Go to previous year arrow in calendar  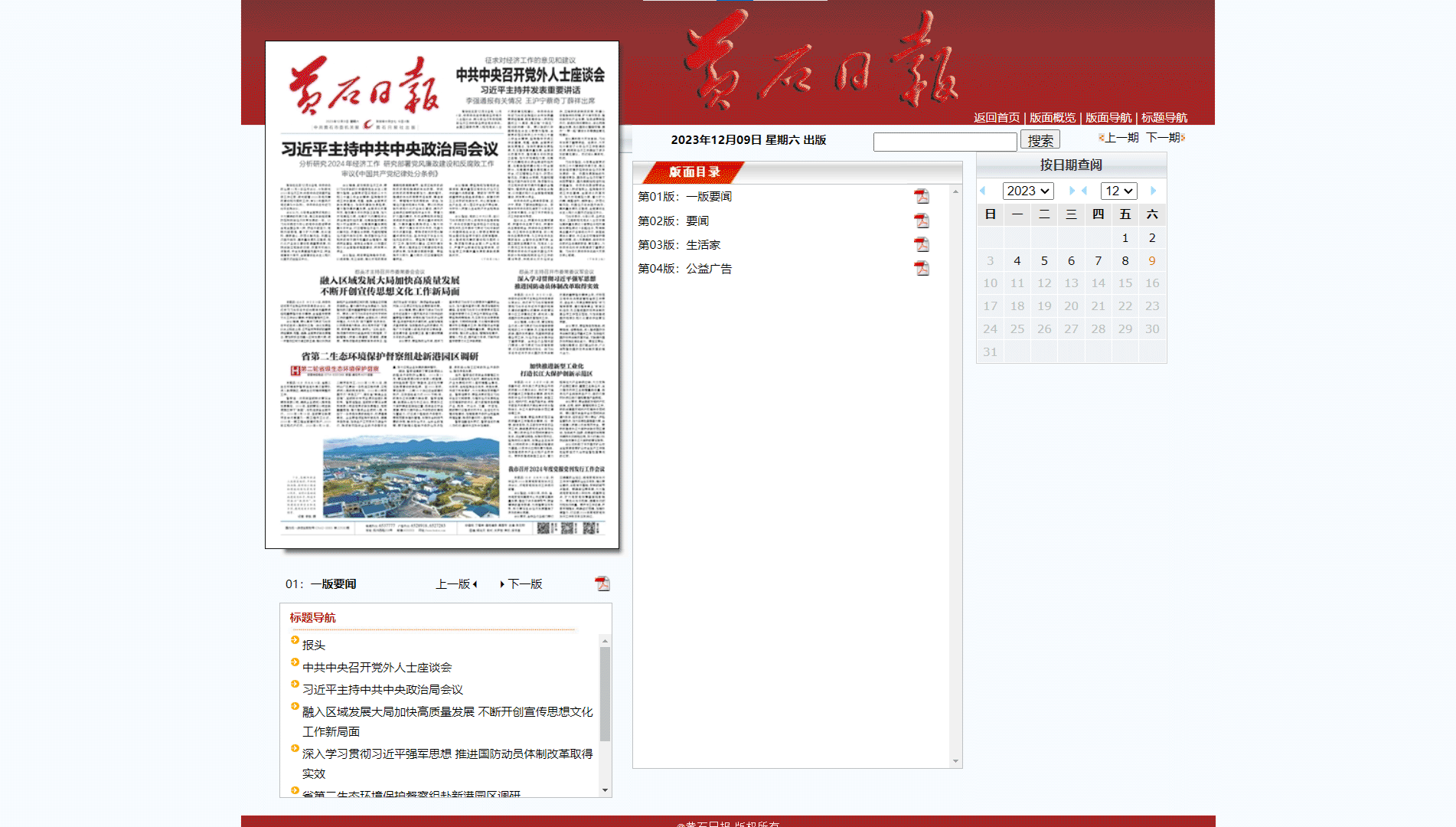983,191
